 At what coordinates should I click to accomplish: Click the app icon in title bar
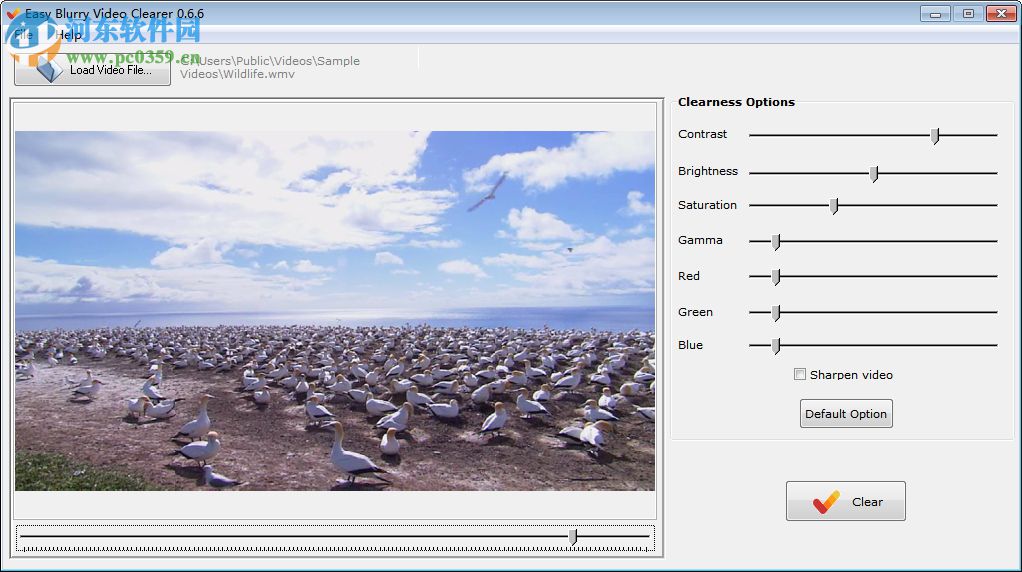(x=13, y=13)
